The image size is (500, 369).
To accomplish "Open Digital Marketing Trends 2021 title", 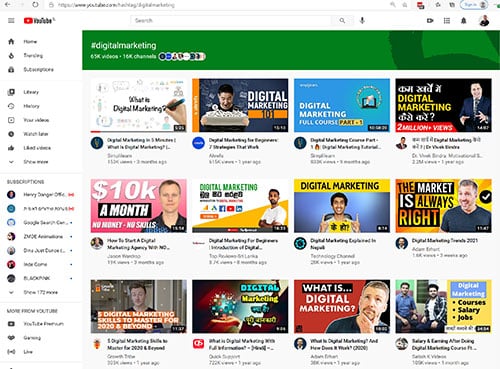I will (x=445, y=240).
